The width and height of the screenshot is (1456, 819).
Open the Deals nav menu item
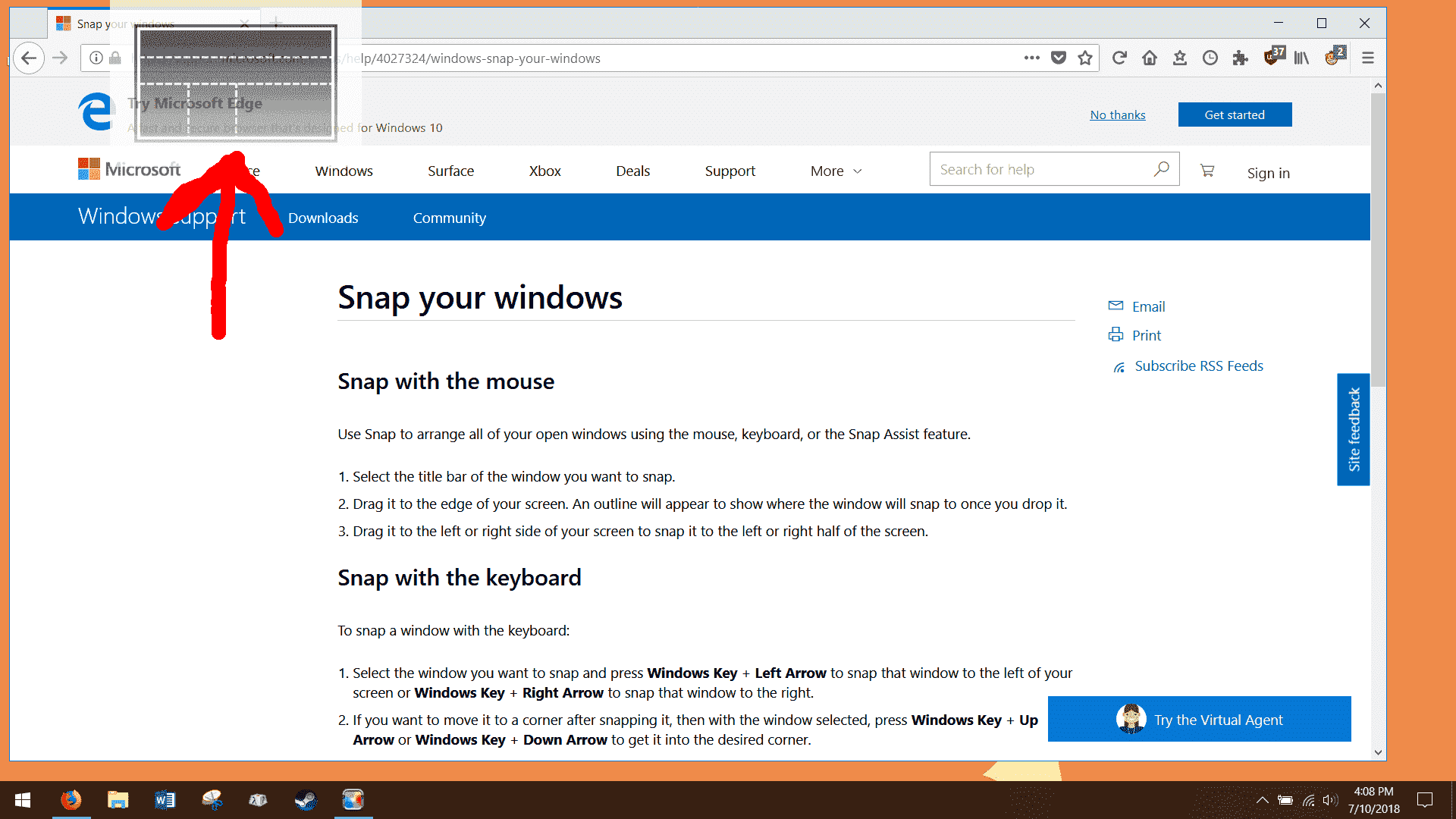pyautogui.click(x=633, y=171)
